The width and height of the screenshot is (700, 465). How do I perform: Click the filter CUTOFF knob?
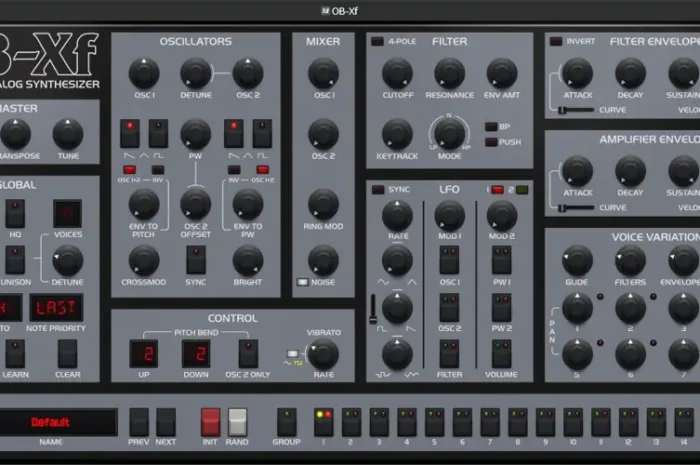click(x=397, y=74)
